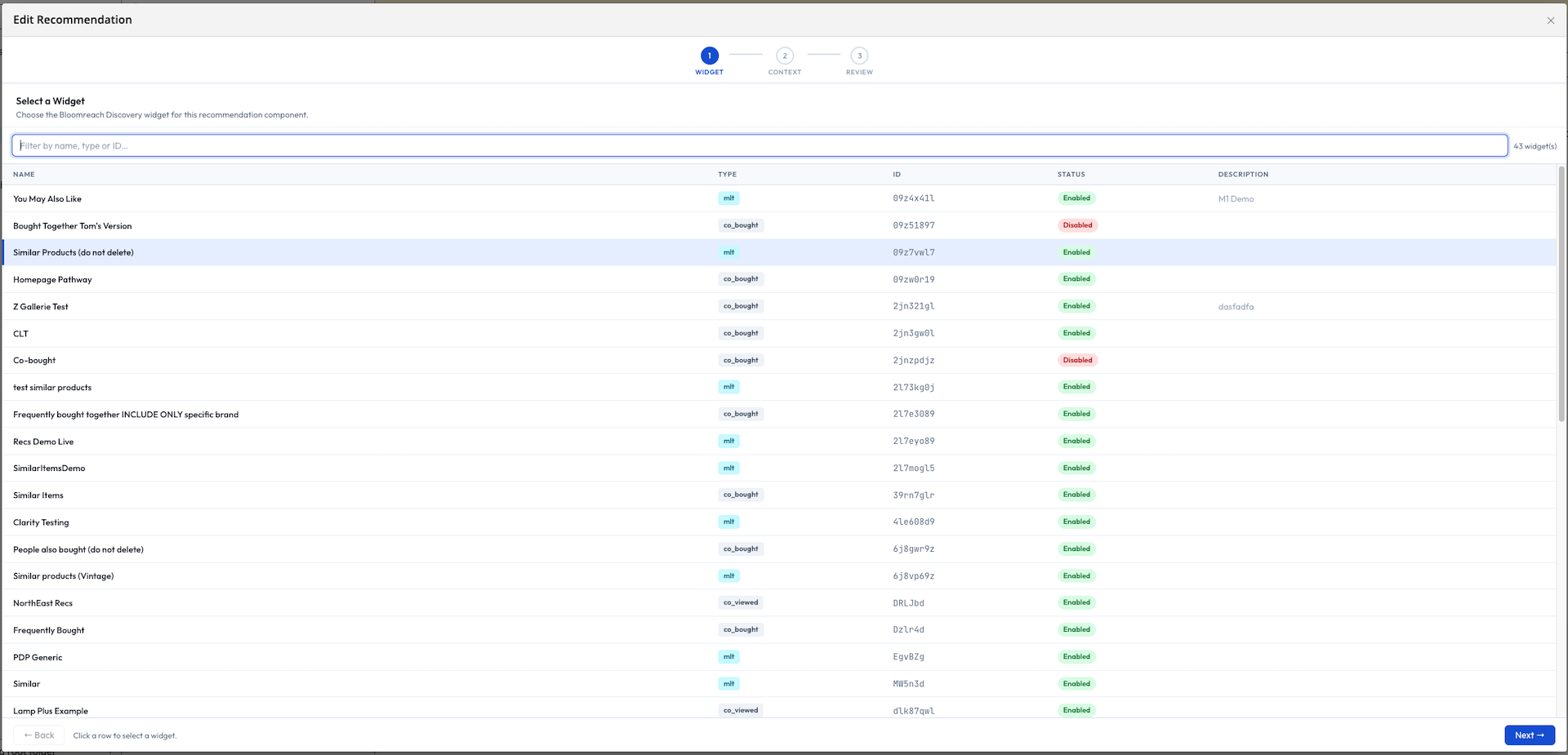Select Frequently bought together INCLUDE ONLY row
Image resolution: width=1568 pixels, height=755 pixels.
click(x=779, y=414)
